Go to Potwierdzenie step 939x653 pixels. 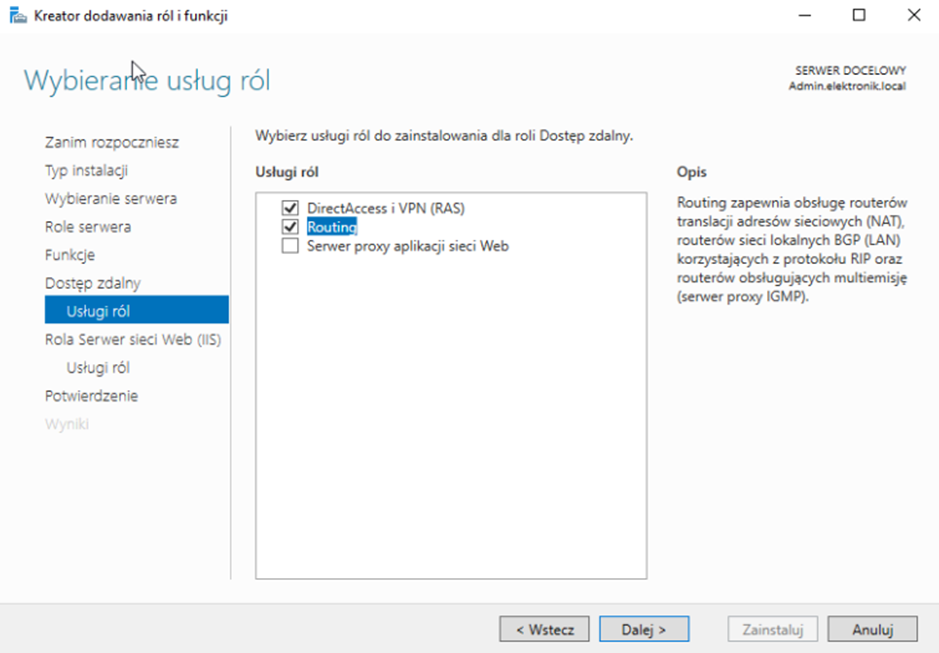click(x=92, y=395)
